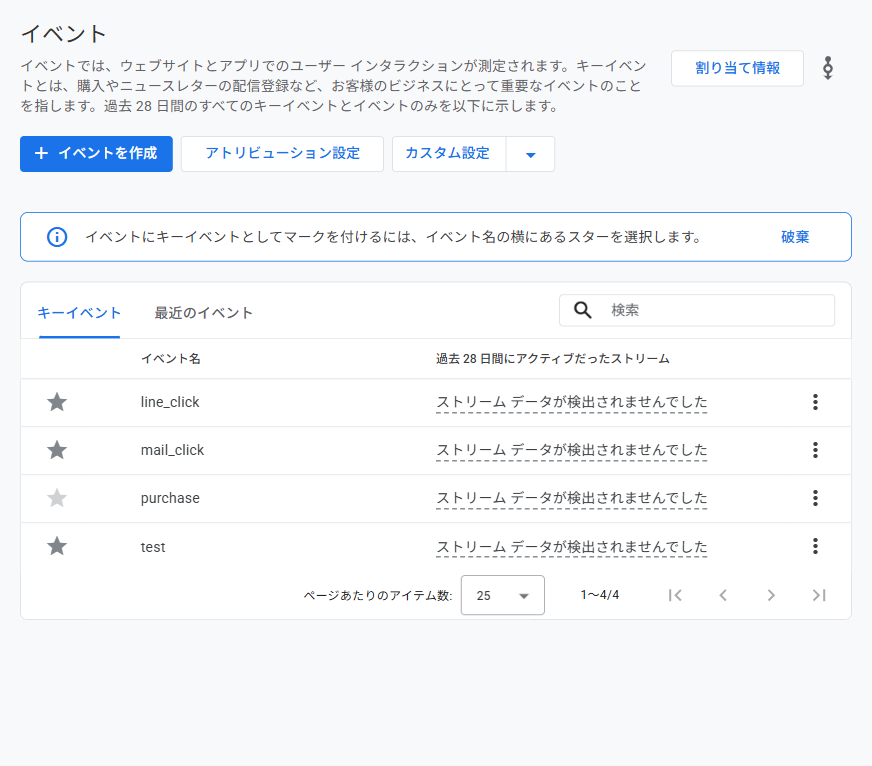Expand the カスタム設定 dropdown arrow
This screenshot has width=872, height=766.
[531, 154]
